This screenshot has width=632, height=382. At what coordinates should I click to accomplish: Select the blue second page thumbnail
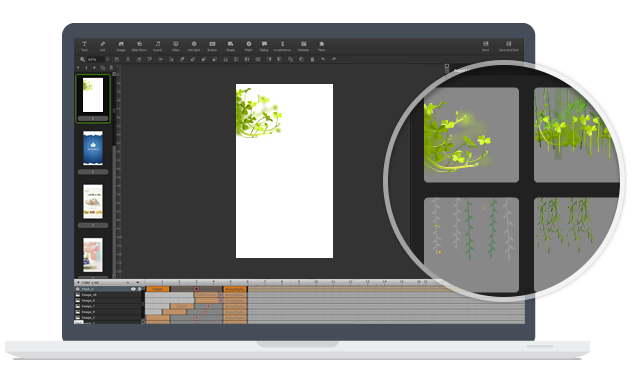click(93, 148)
